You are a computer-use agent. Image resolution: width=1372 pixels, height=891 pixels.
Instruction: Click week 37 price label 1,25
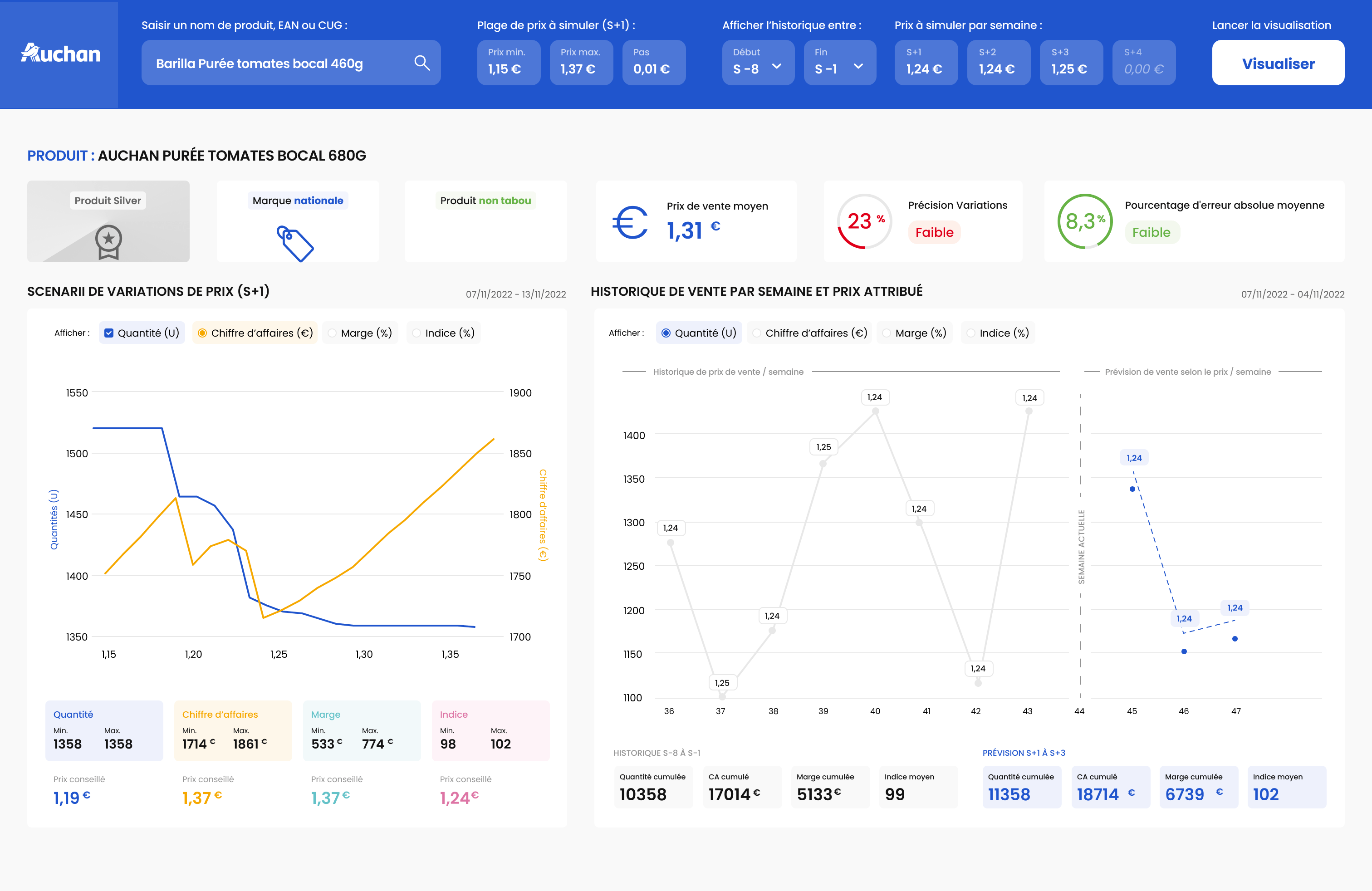722,683
